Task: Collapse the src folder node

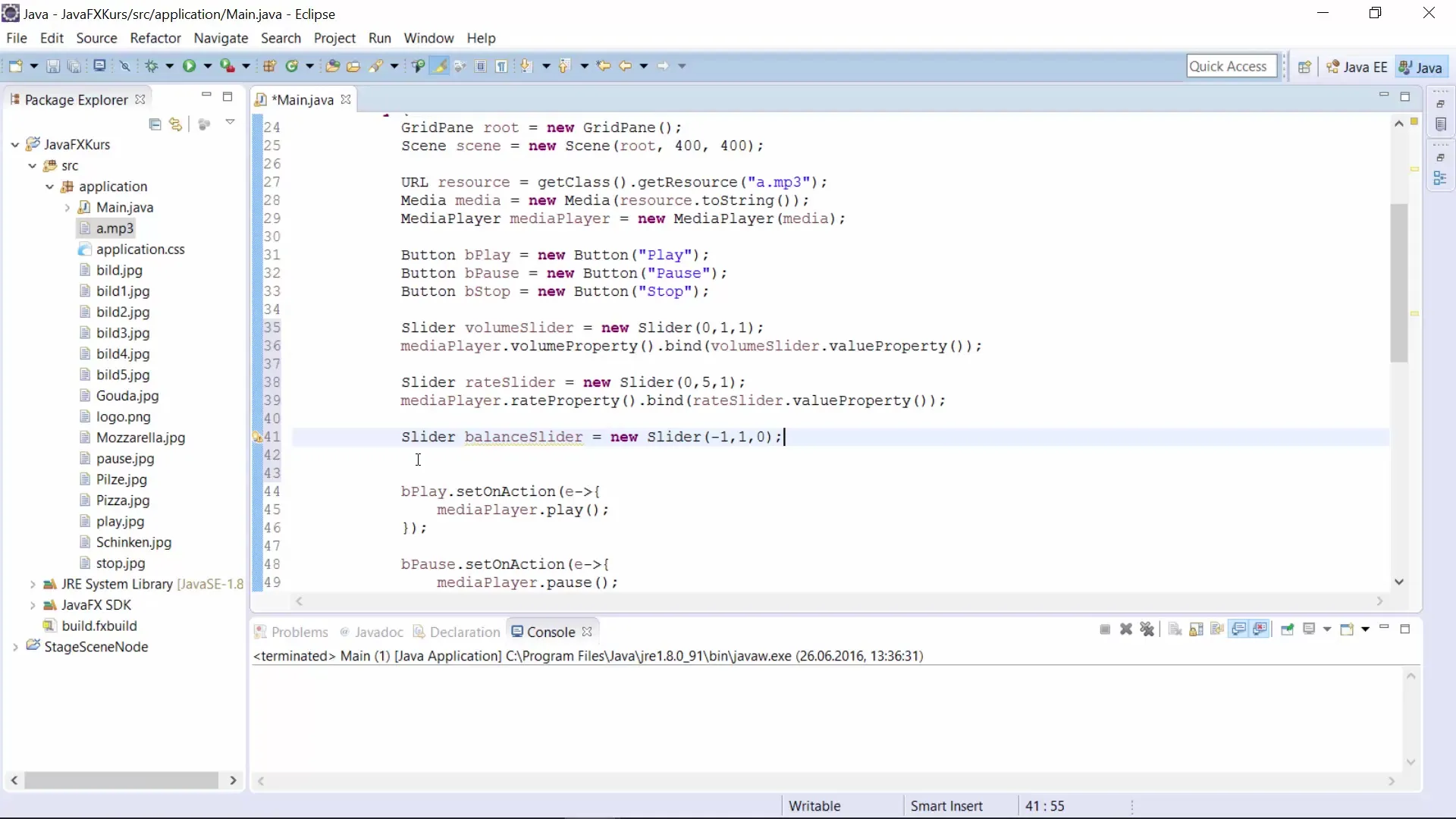Action: pyautogui.click(x=32, y=165)
